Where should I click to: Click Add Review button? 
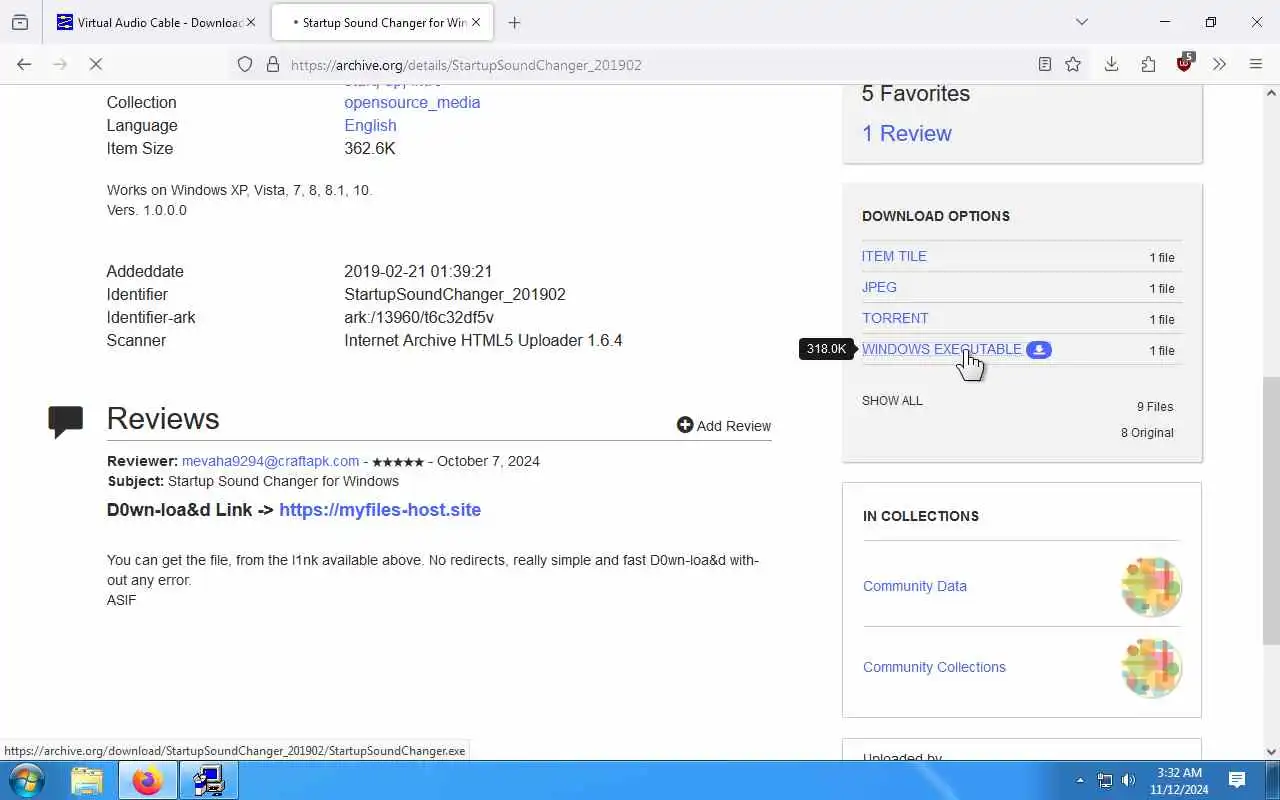pos(724,425)
